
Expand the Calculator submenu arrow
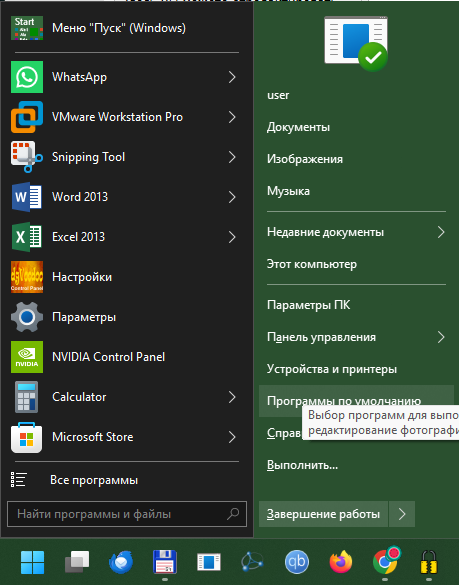coord(232,397)
